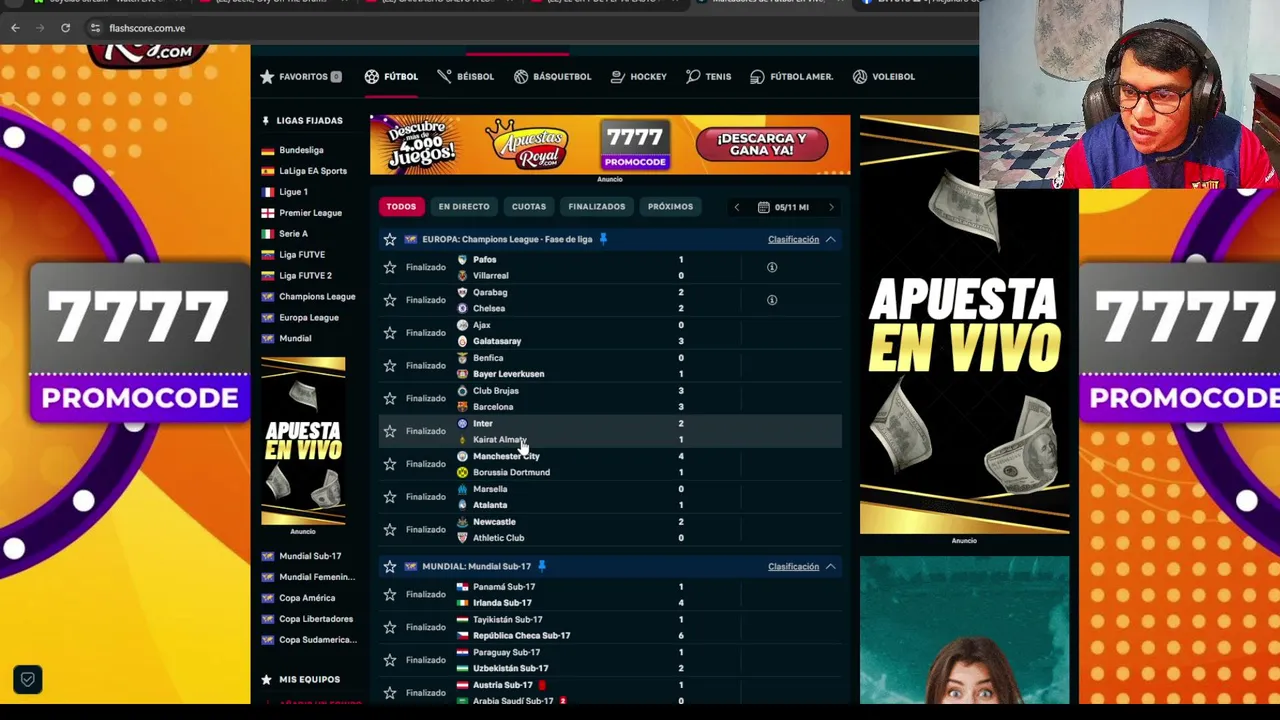
Task: Star the Inter vs Kairat Almaty match
Action: [x=390, y=431]
